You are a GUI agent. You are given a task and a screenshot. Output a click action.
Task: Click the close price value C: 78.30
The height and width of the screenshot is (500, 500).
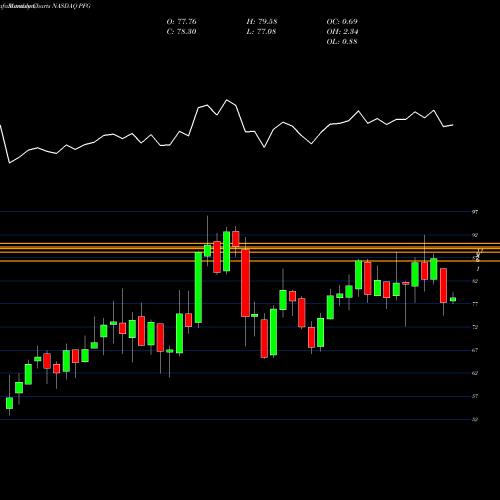click(181, 32)
